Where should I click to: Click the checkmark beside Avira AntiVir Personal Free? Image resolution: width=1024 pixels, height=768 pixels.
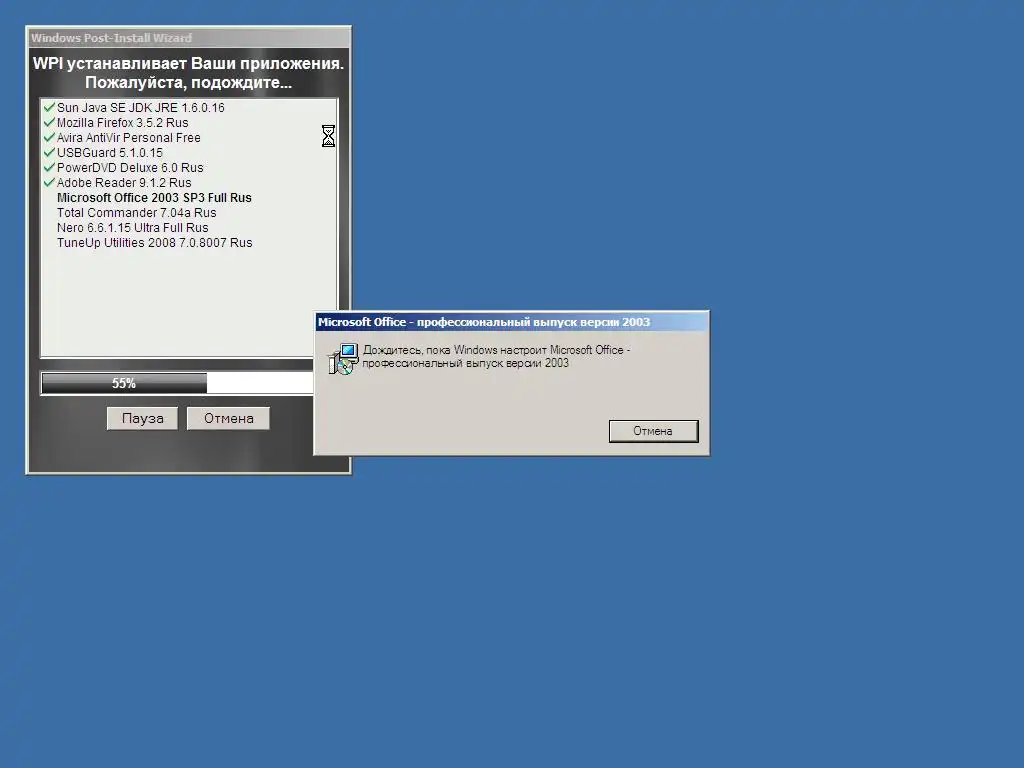click(49, 136)
